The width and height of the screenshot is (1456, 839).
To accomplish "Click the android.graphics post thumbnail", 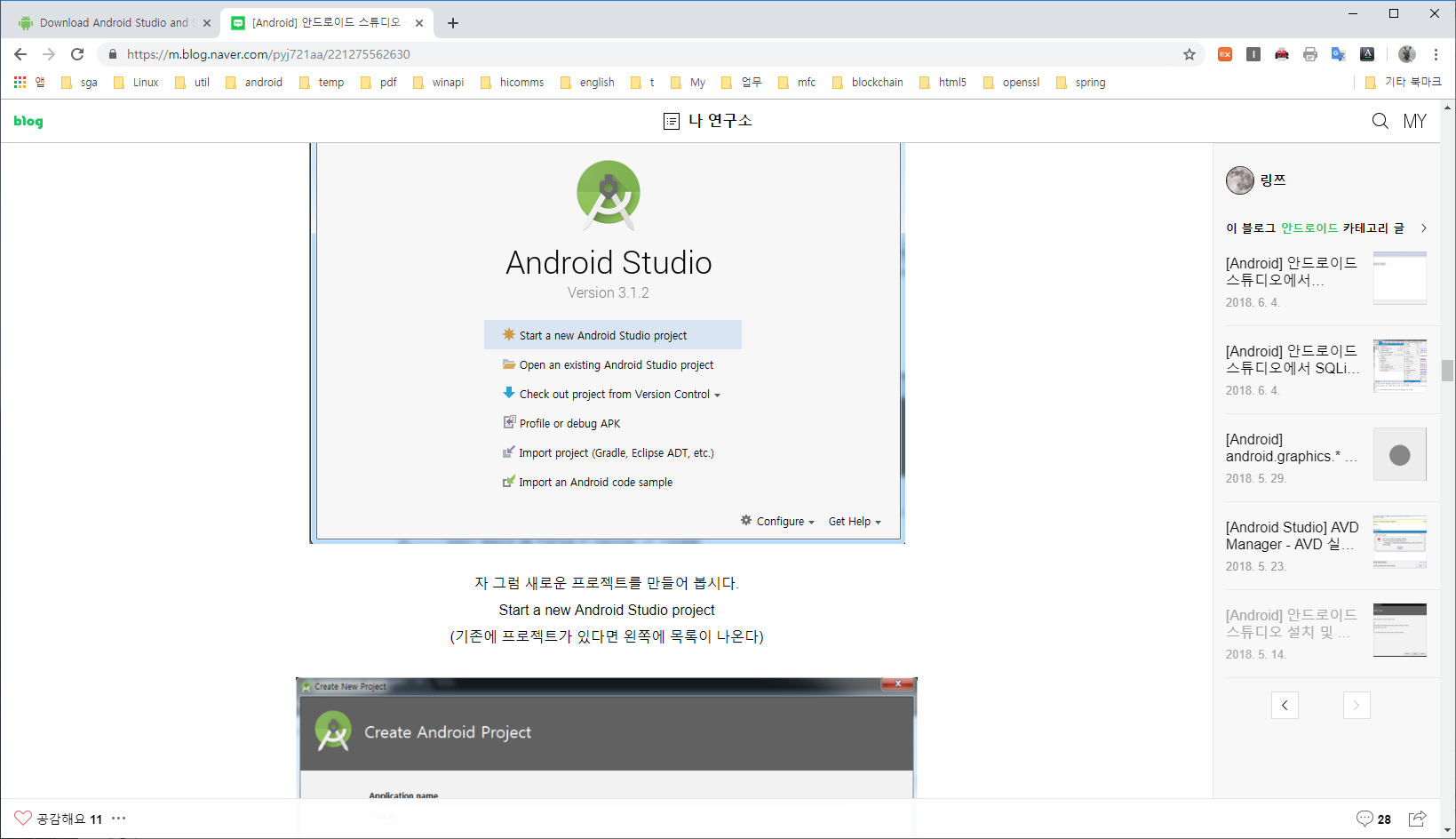I will click(x=1400, y=454).
